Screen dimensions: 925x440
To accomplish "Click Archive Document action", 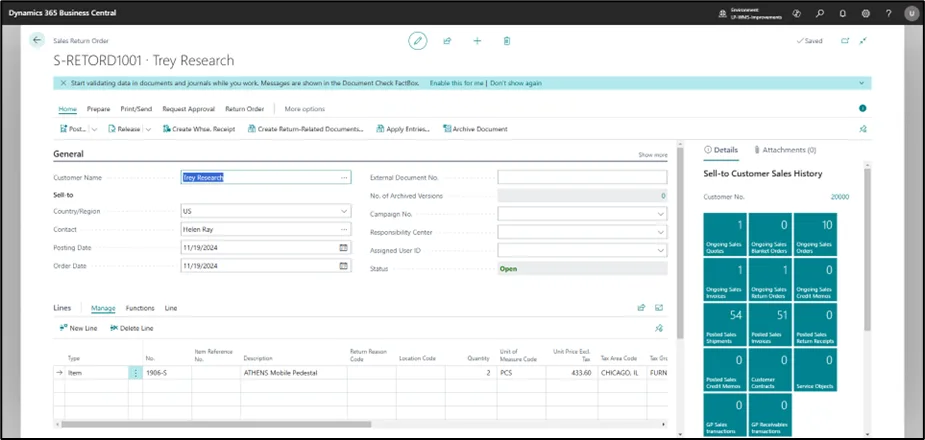I will pos(475,129).
